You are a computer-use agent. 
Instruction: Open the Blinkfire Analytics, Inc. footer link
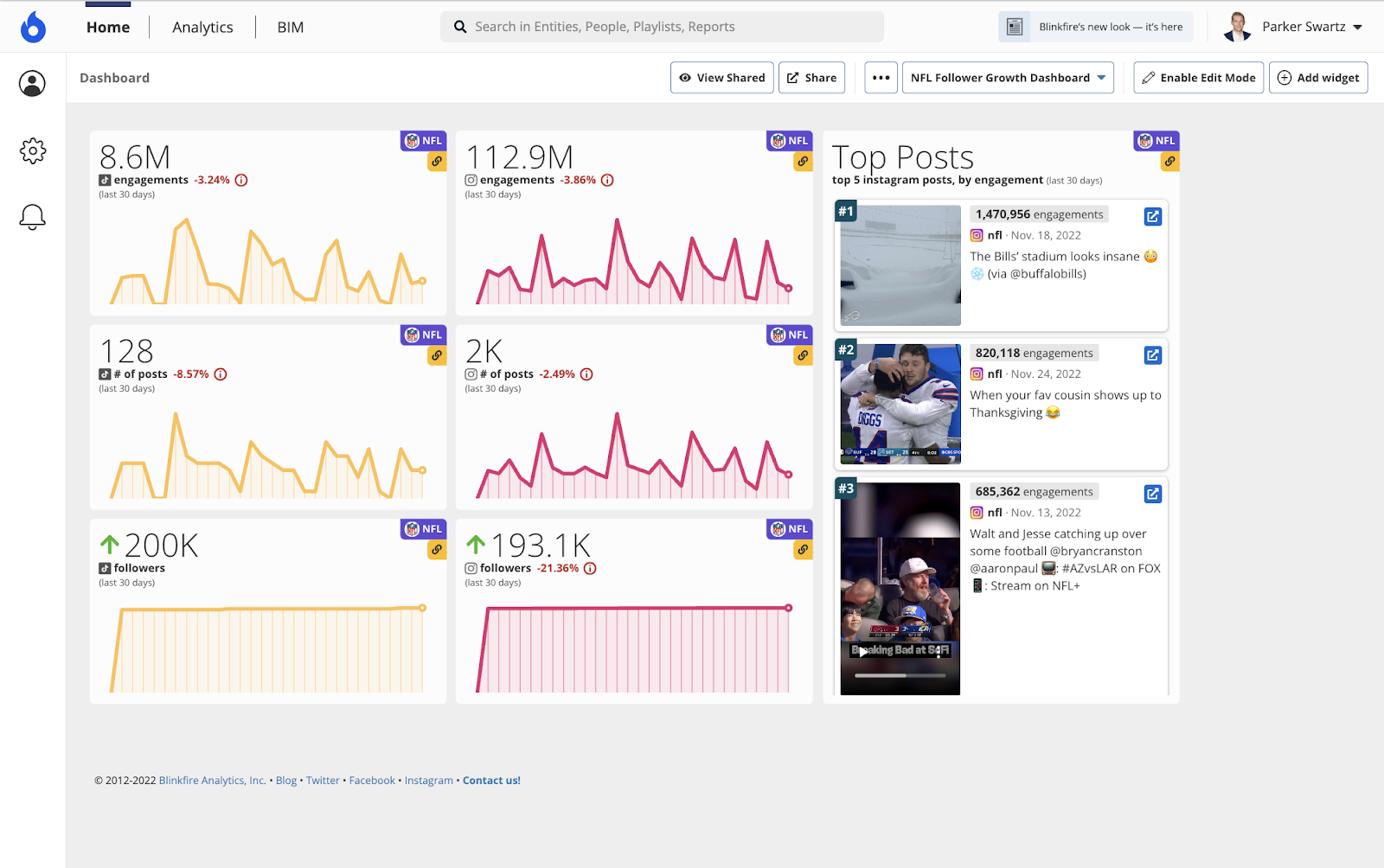pos(212,781)
